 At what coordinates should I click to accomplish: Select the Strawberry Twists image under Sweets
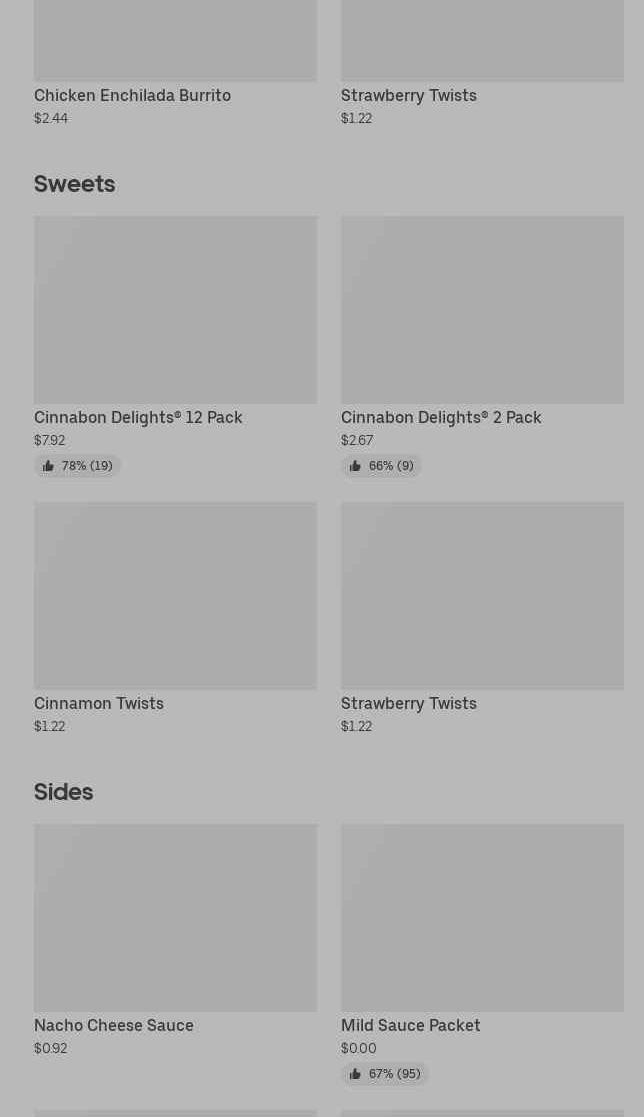coord(482,596)
